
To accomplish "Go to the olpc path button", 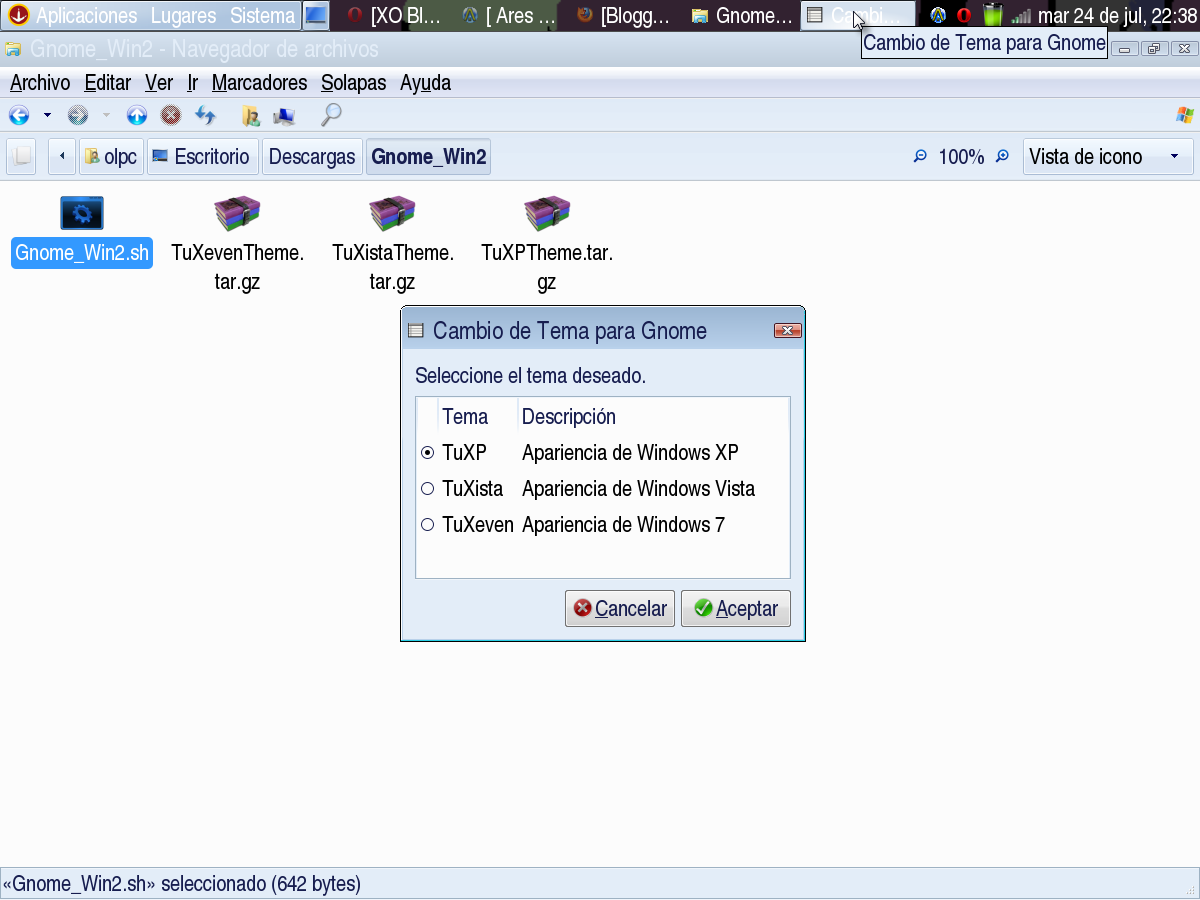I will coord(111,157).
